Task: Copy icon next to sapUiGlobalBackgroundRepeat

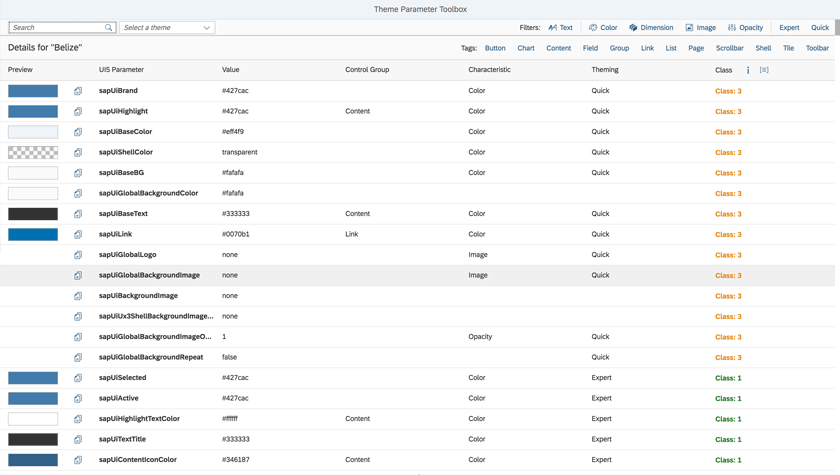Action: pyautogui.click(x=78, y=357)
